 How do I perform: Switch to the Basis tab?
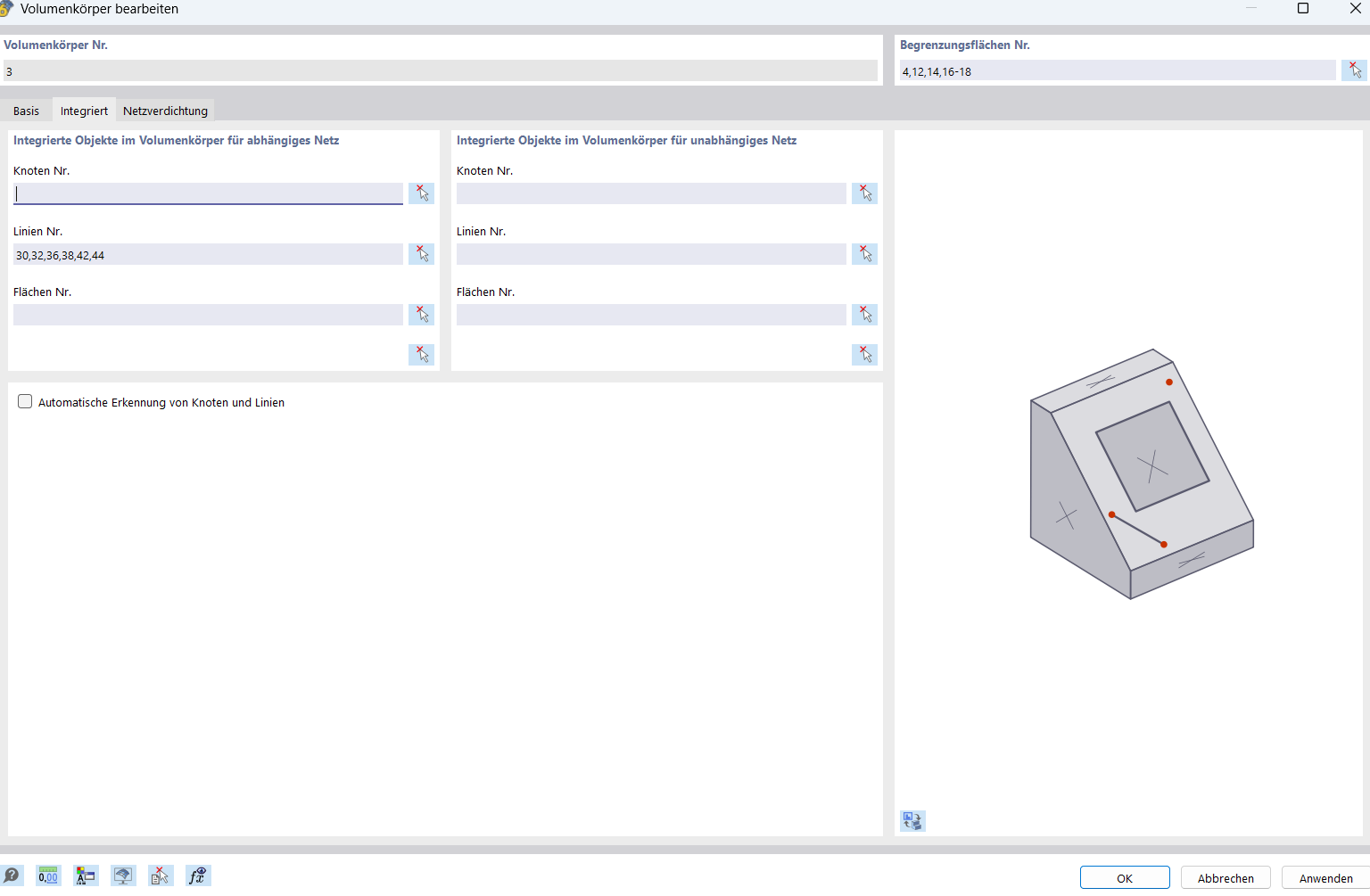pos(26,111)
